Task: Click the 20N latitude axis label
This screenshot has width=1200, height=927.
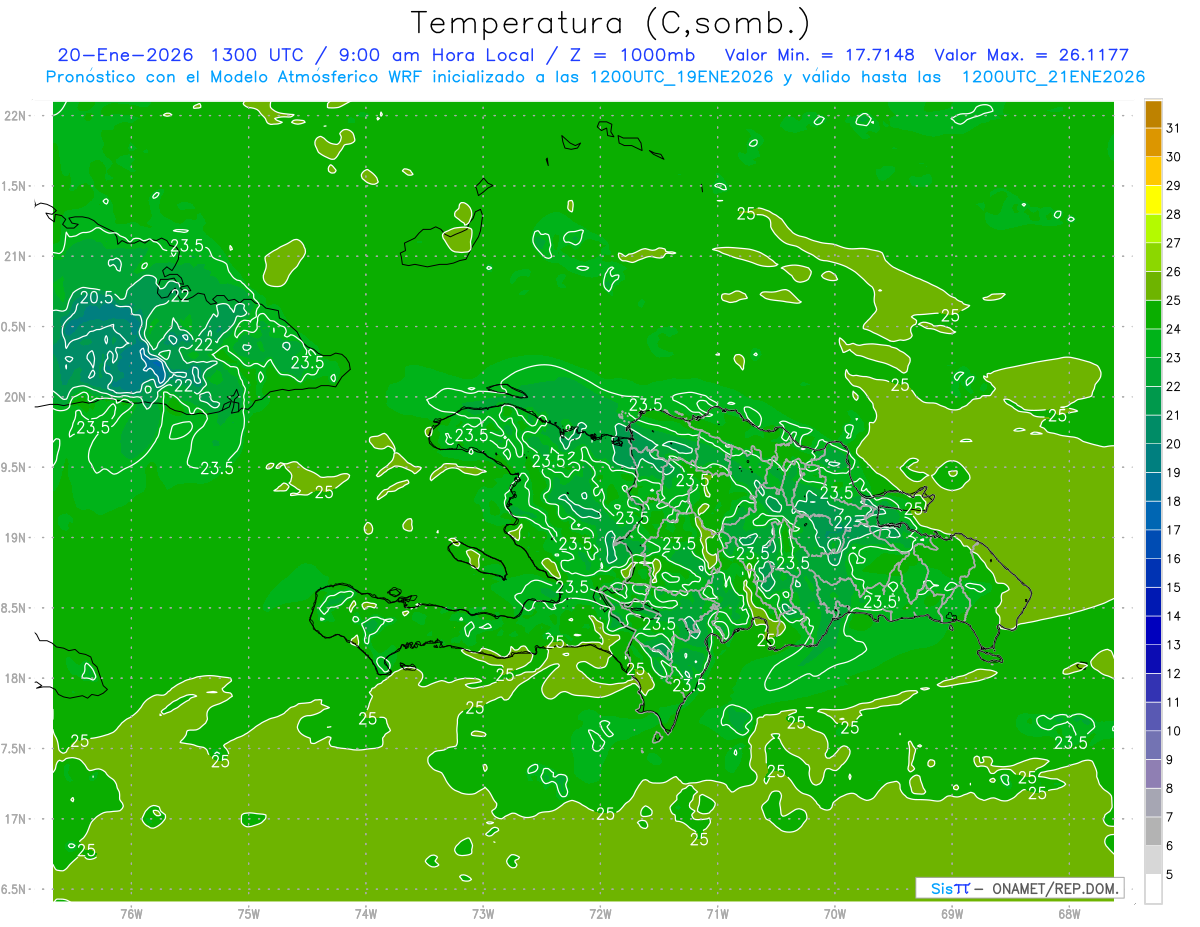Action: tap(16, 397)
